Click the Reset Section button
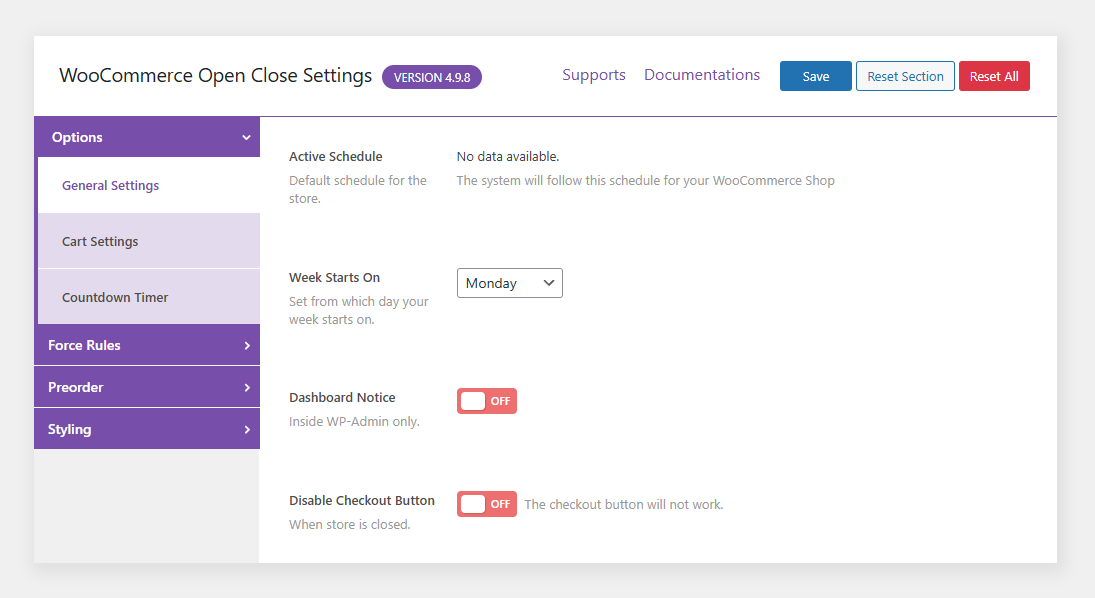Screen dimensions: 1095x598 tap(905, 75)
